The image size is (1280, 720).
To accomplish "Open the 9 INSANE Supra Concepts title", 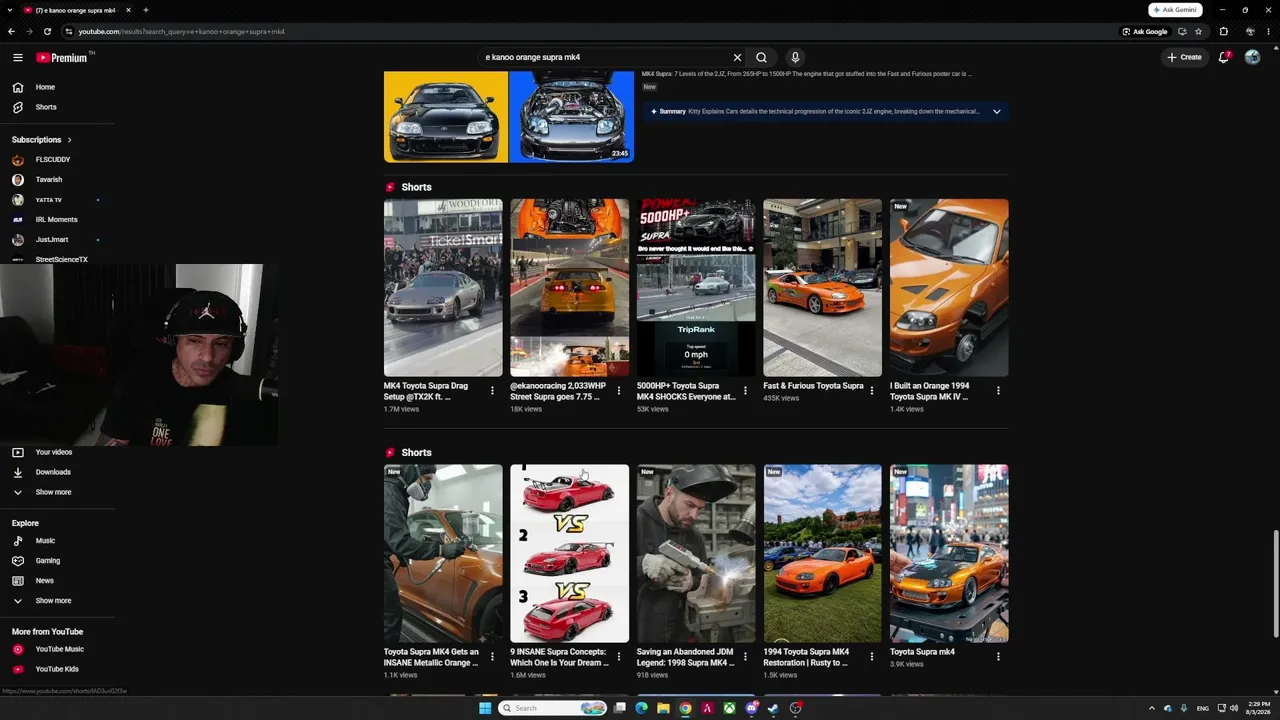I will point(559,657).
